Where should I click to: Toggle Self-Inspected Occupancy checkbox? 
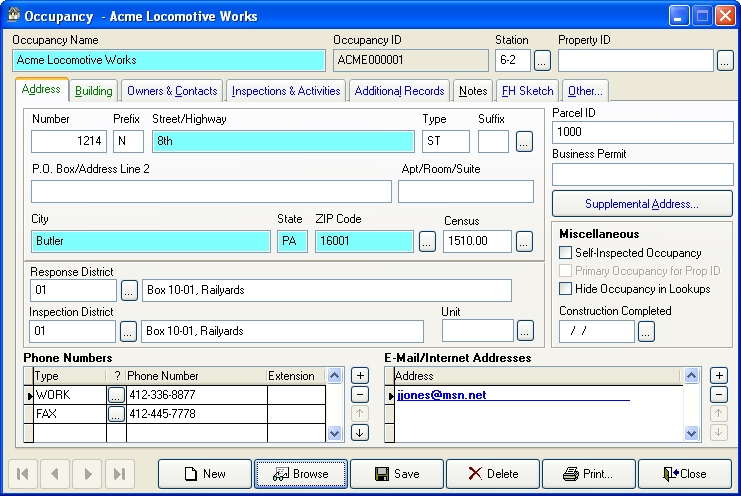click(x=565, y=253)
